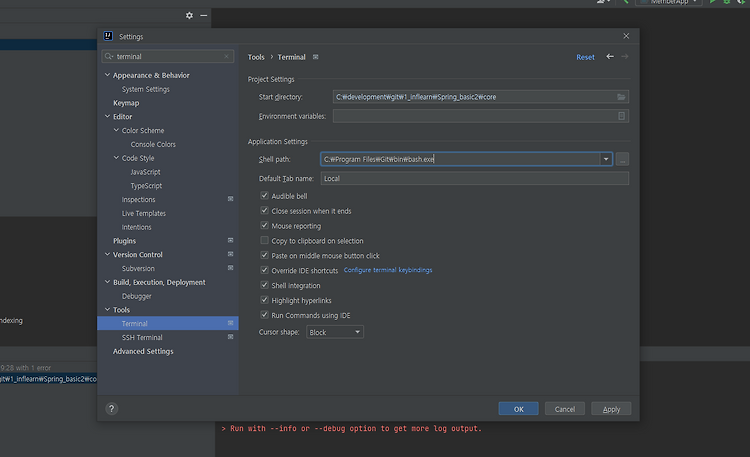Select JavaScript code style item
This screenshot has height=457, width=750.
tap(145, 172)
